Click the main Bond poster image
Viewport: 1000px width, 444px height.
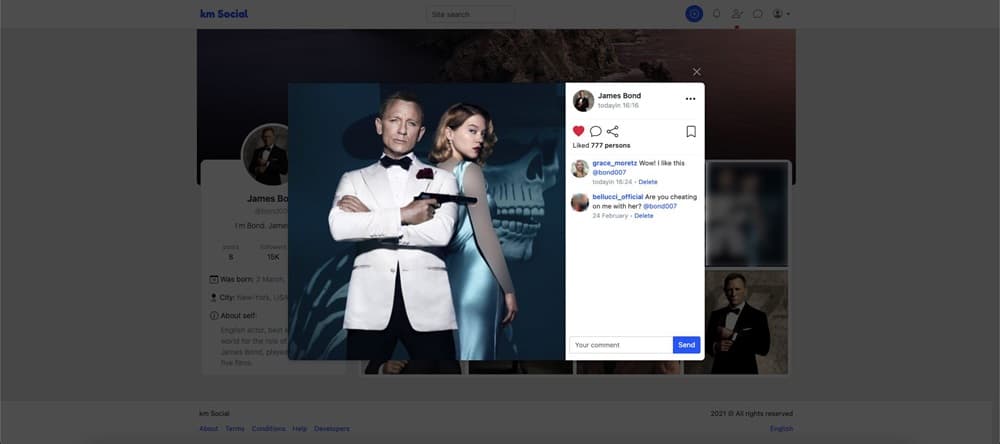[427, 221]
